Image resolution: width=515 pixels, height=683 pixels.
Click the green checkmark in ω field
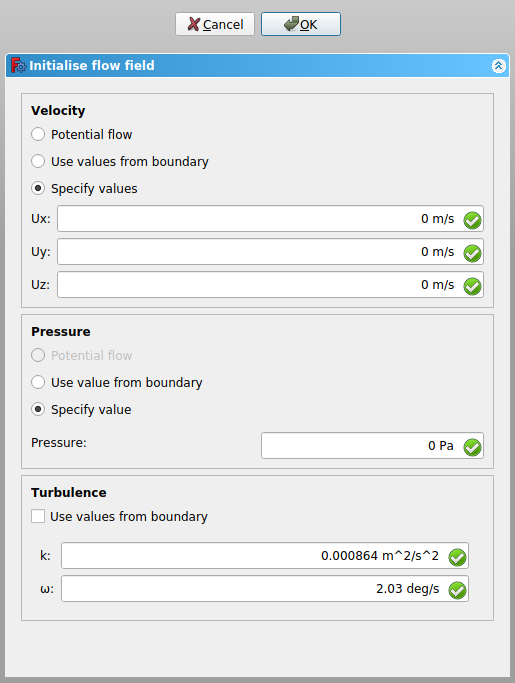(457, 591)
